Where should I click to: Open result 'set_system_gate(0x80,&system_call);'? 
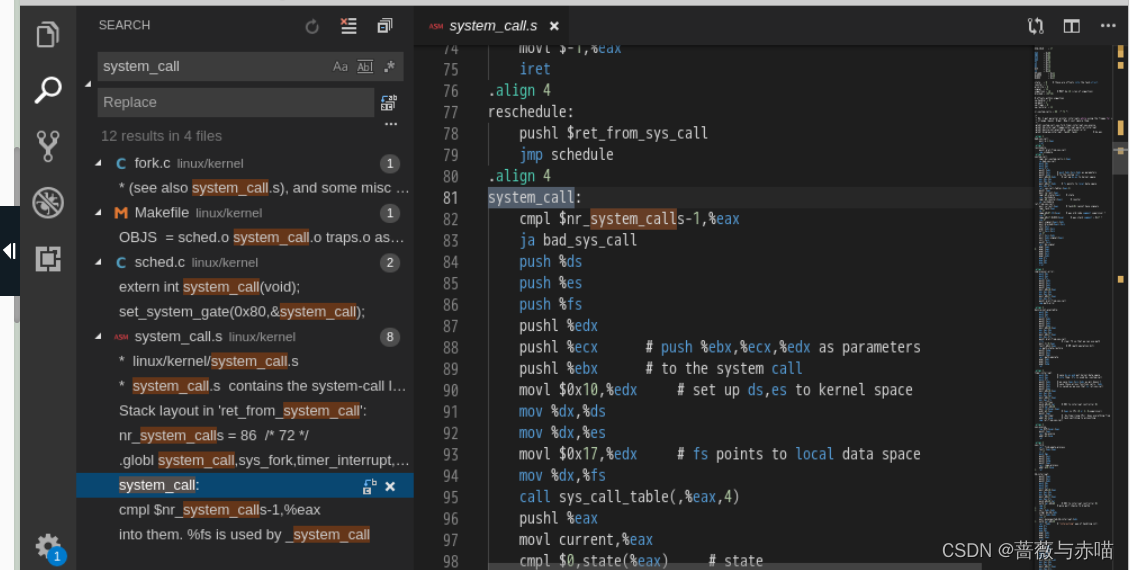coord(245,312)
